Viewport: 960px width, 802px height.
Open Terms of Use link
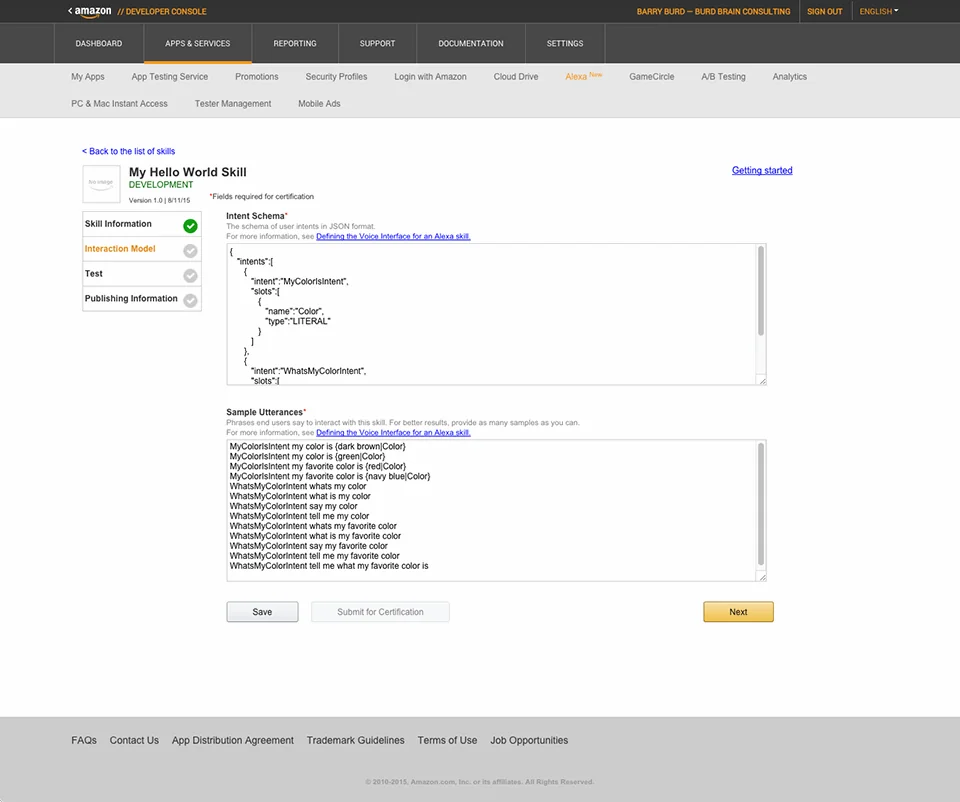pos(448,740)
